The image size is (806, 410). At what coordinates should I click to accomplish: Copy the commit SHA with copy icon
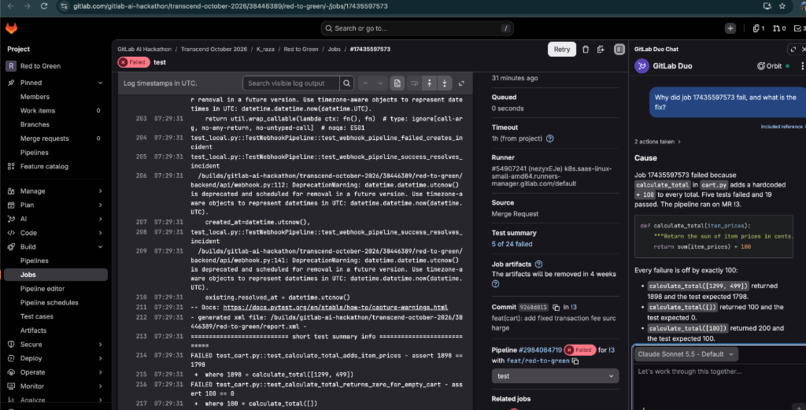click(556, 307)
